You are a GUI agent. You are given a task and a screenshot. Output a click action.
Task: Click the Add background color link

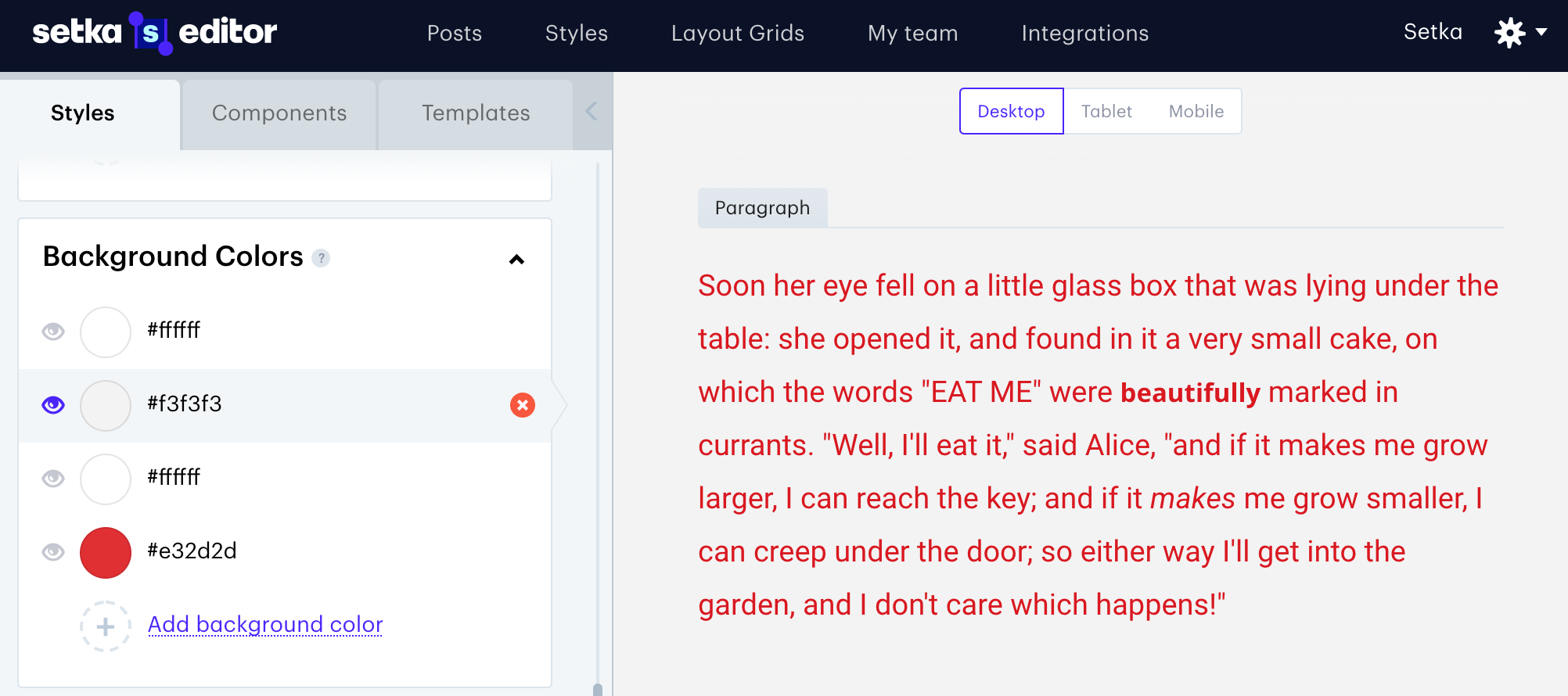(x=265, y=624)
